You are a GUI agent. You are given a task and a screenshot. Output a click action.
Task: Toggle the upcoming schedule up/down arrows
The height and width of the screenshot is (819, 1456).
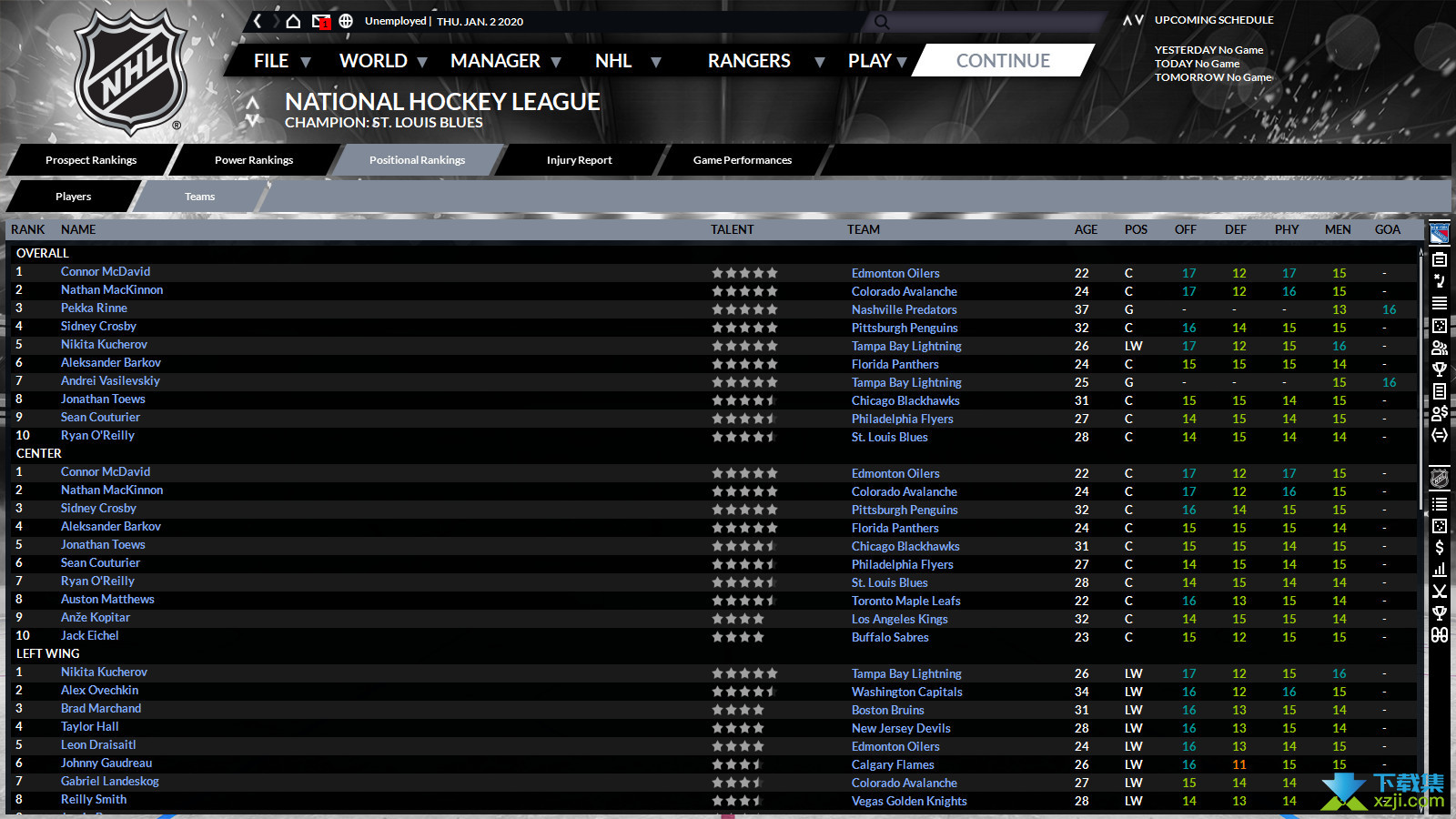point(1133,20)
